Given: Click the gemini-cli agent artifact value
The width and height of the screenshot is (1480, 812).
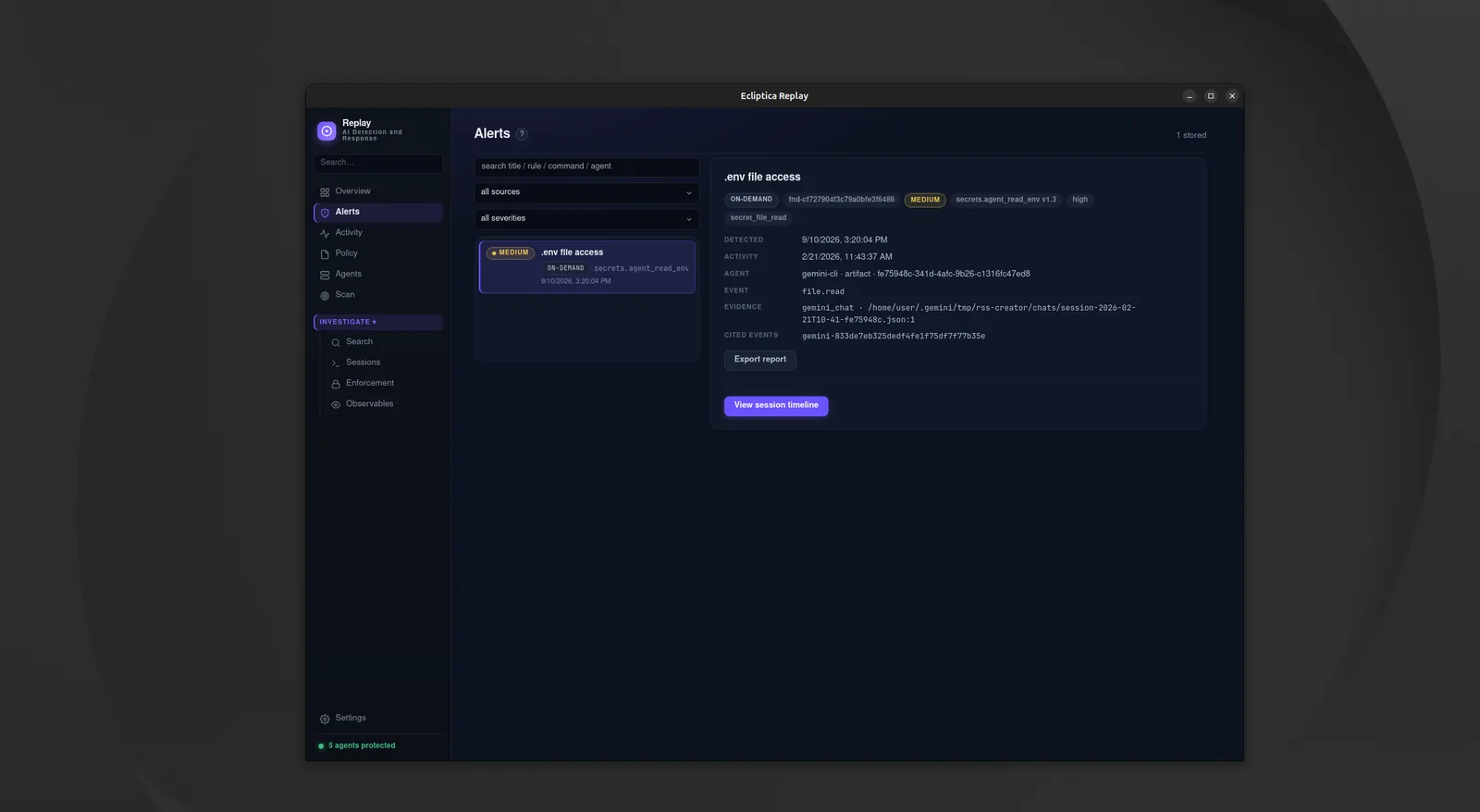Looking at the screenshot, I should click(x=916, y=274).
